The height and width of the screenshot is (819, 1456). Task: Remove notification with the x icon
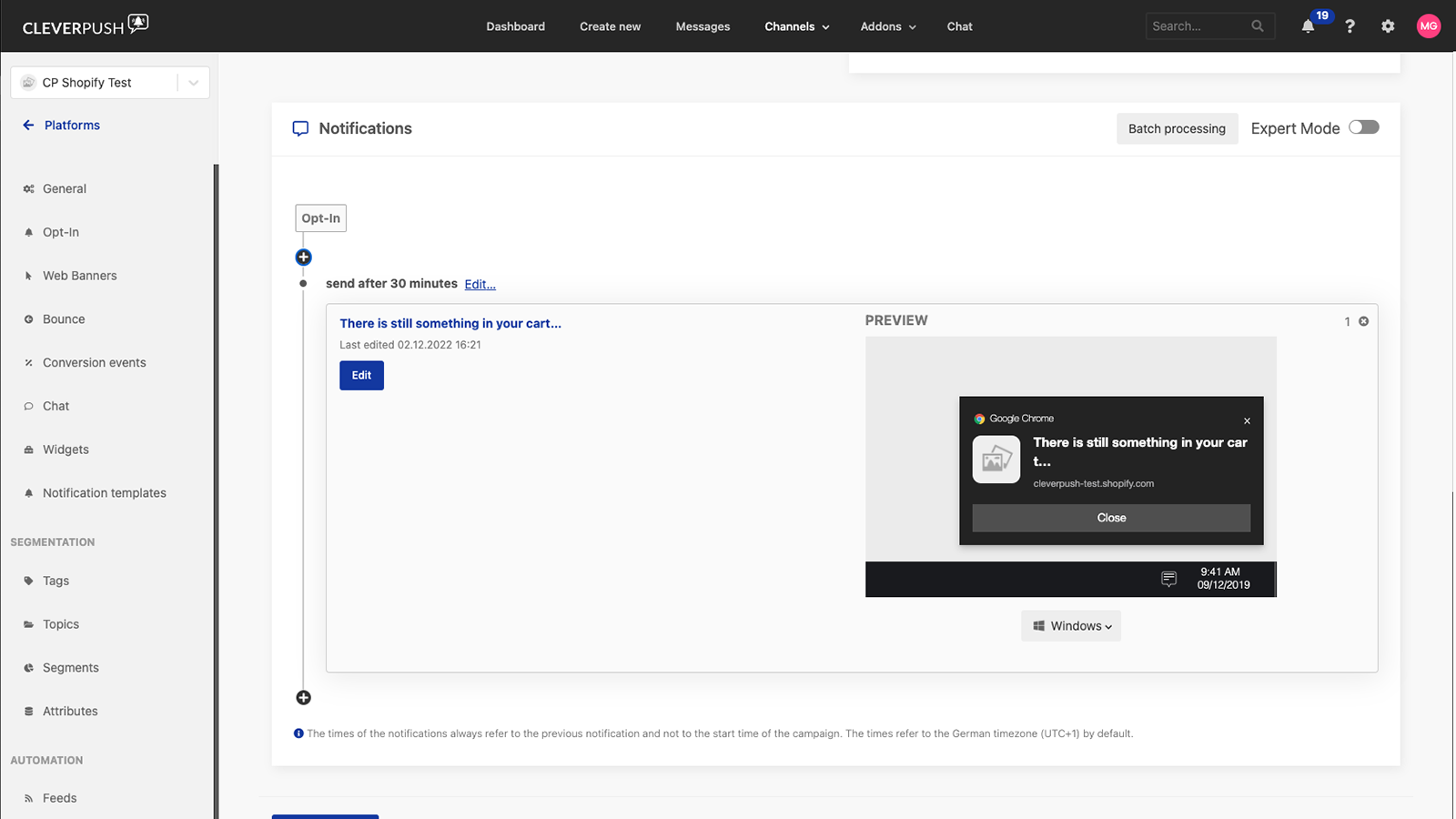coord(1363,321)
